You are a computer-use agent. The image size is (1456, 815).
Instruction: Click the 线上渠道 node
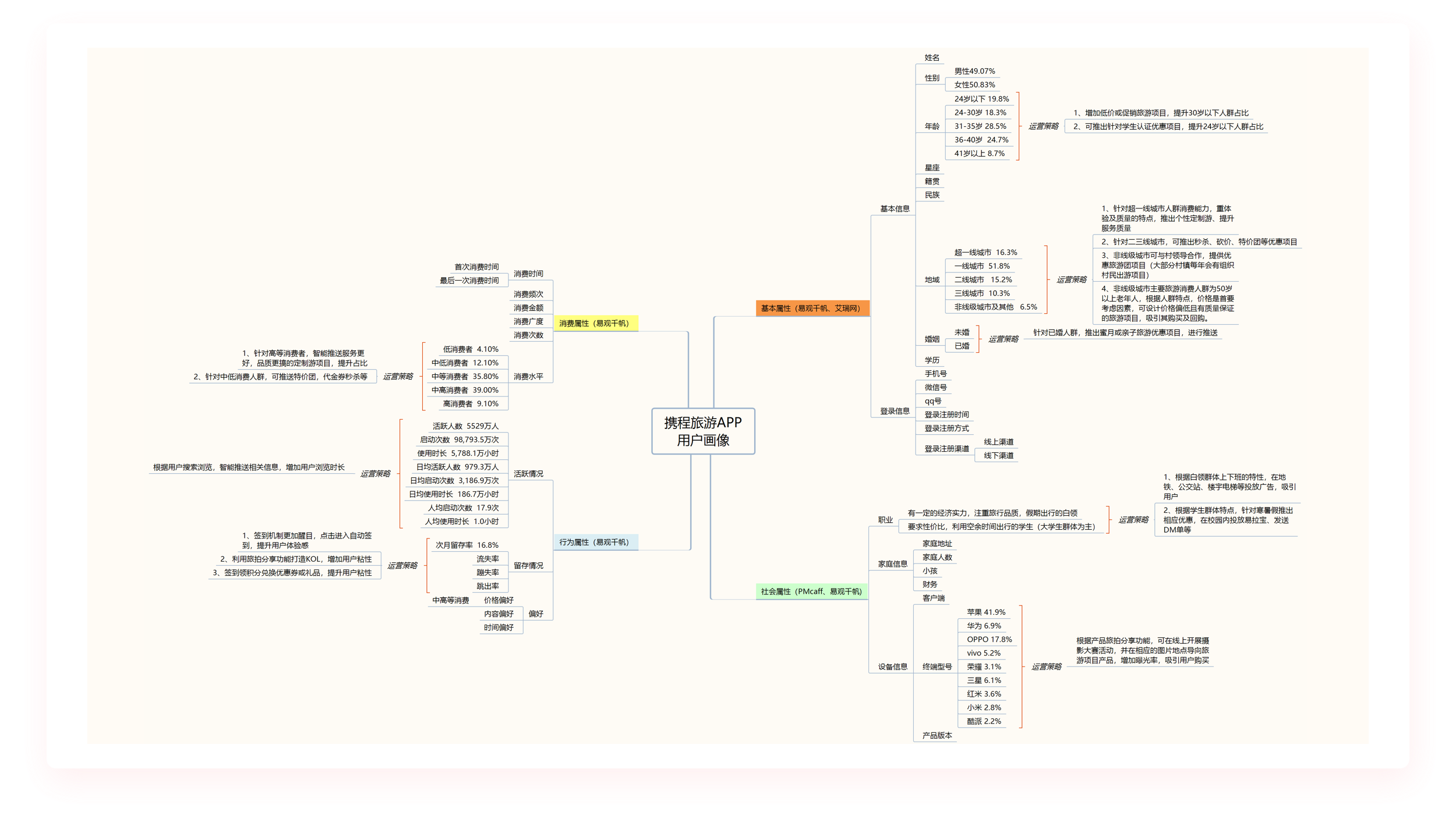pos(998,442)
